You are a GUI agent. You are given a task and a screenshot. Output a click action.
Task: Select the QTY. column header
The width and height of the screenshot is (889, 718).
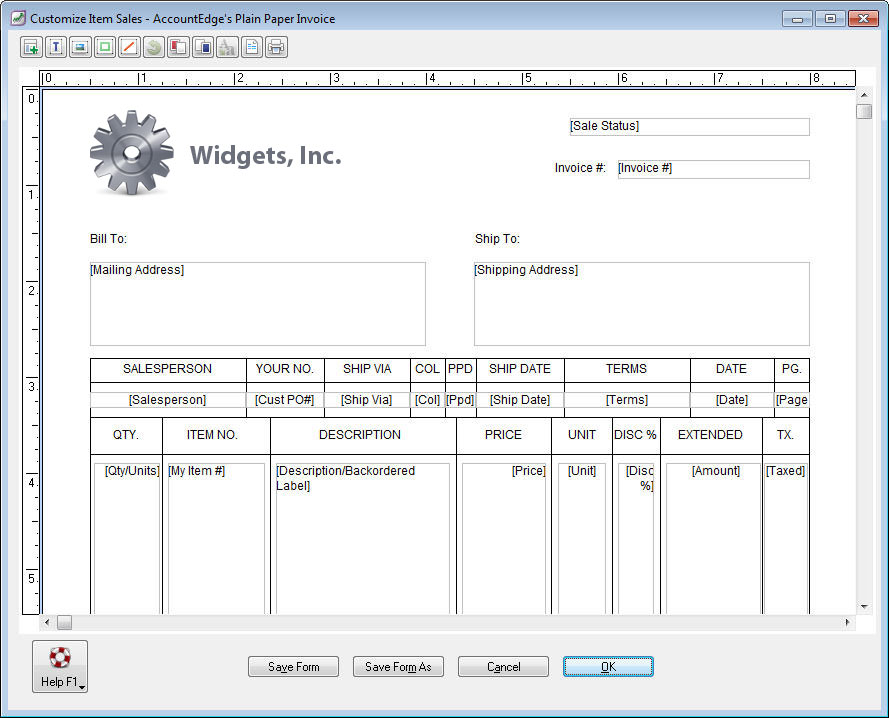(126, 435)
